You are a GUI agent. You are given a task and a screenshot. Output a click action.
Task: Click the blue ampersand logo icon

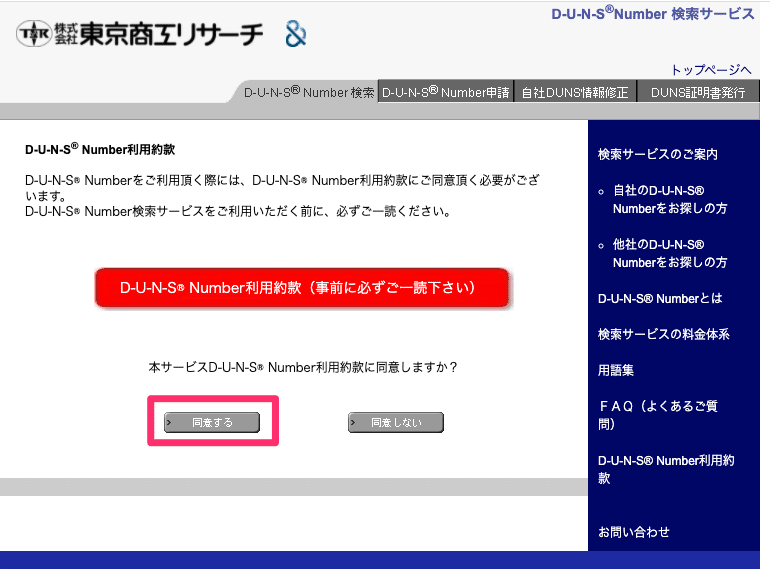pos(296,34)
